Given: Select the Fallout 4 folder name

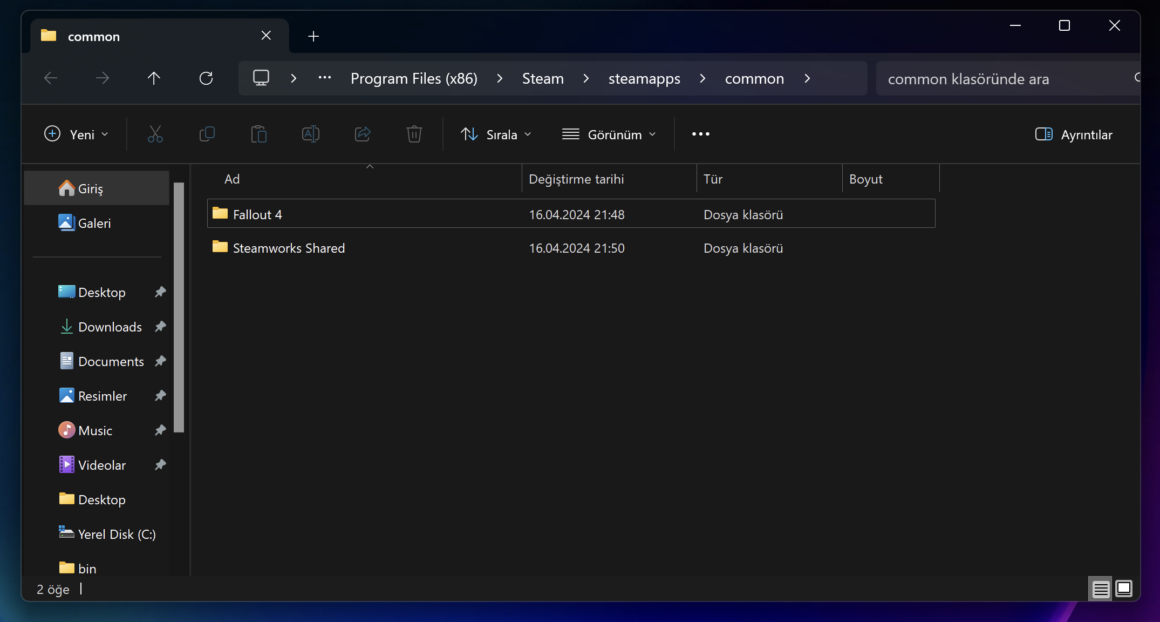Looking at the screenshot, I should 257,214.
